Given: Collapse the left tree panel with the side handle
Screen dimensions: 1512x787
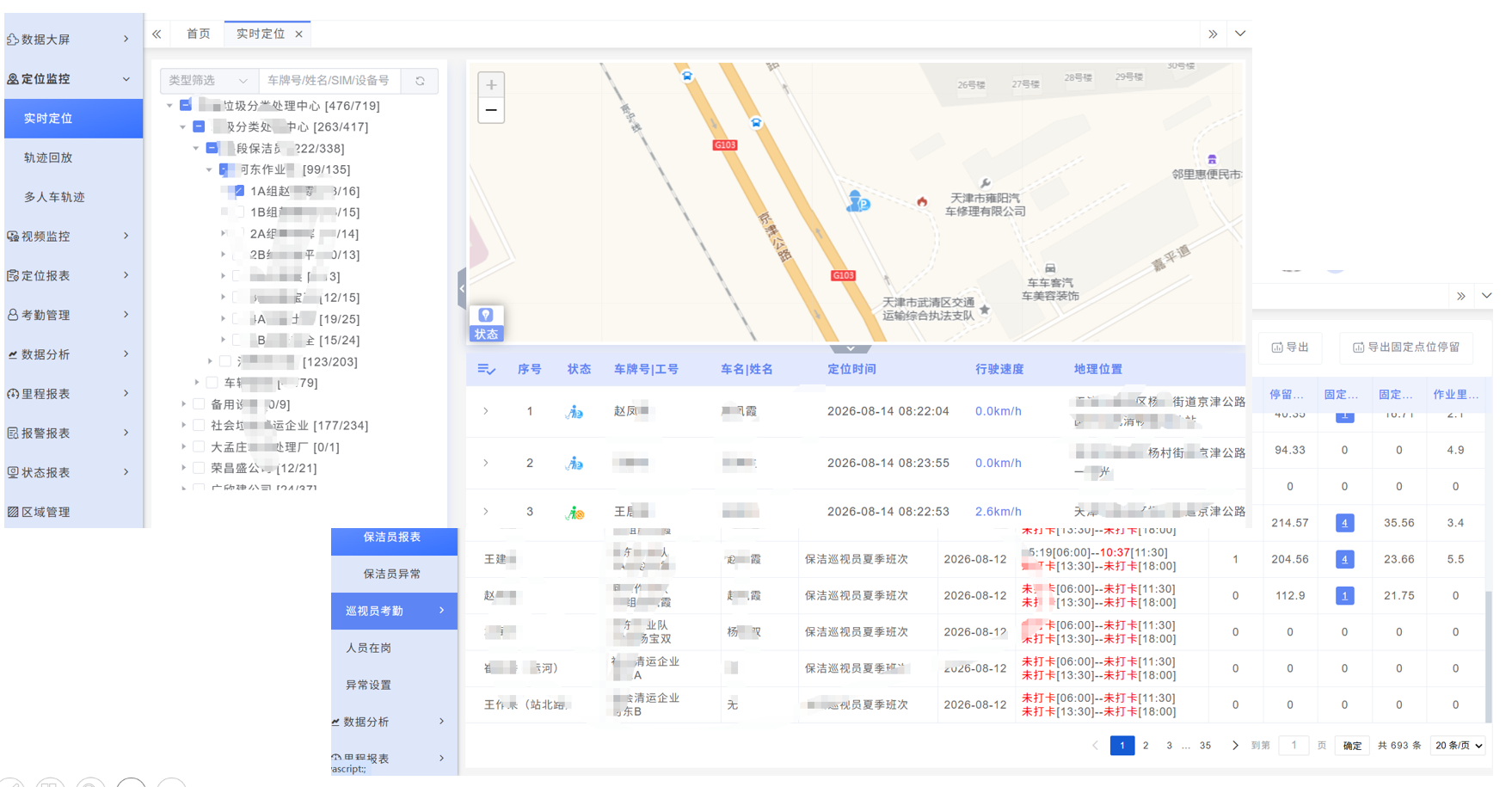Looking at the screenshot, I should pos(462,288).
